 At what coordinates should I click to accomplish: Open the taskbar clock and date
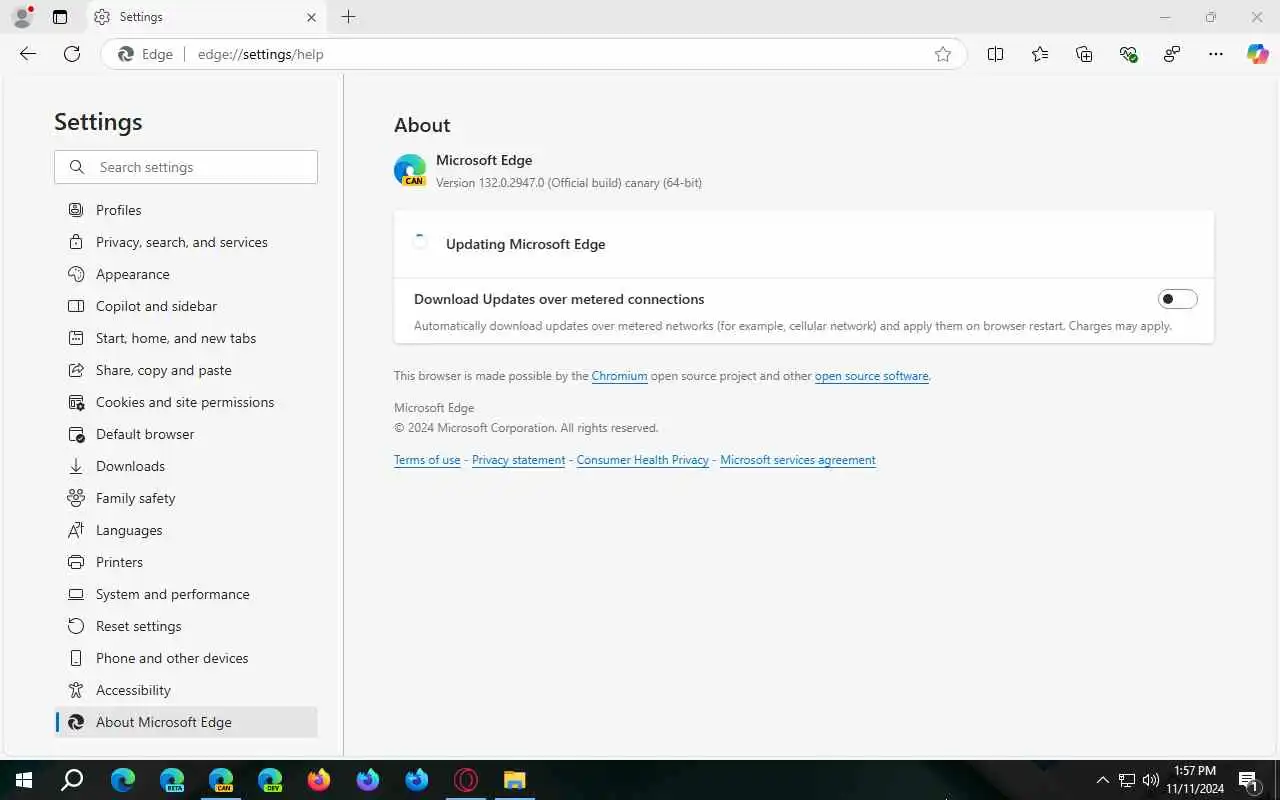click(1194, 780)
